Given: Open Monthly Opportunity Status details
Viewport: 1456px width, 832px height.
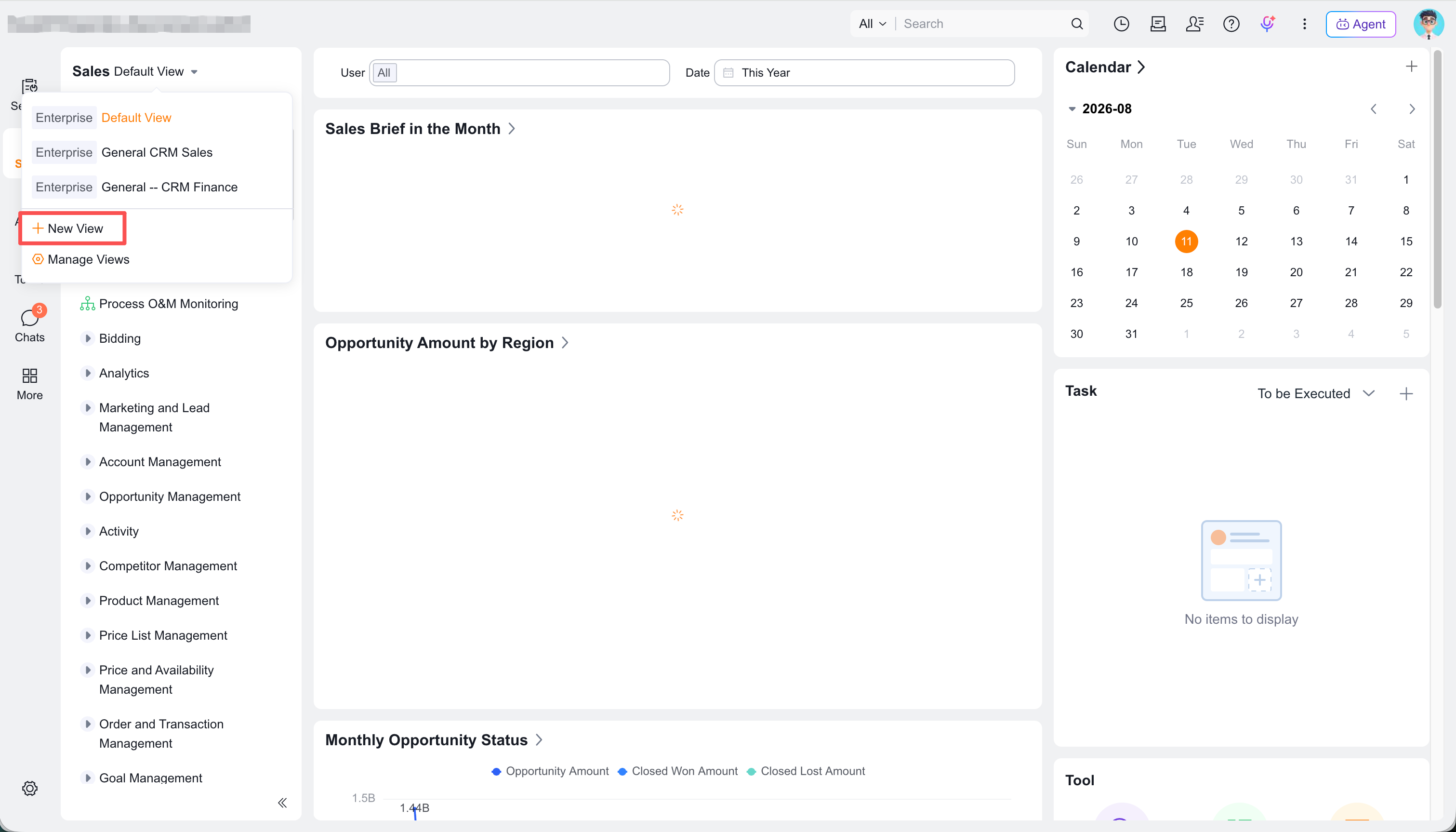Looking at the screenshot, I should click(x=434, y=740).
